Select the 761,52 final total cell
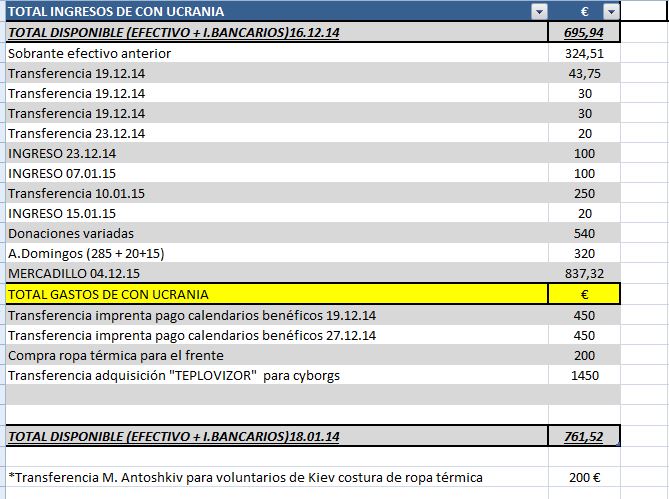 pyautogui.click(x=584, y=436)
